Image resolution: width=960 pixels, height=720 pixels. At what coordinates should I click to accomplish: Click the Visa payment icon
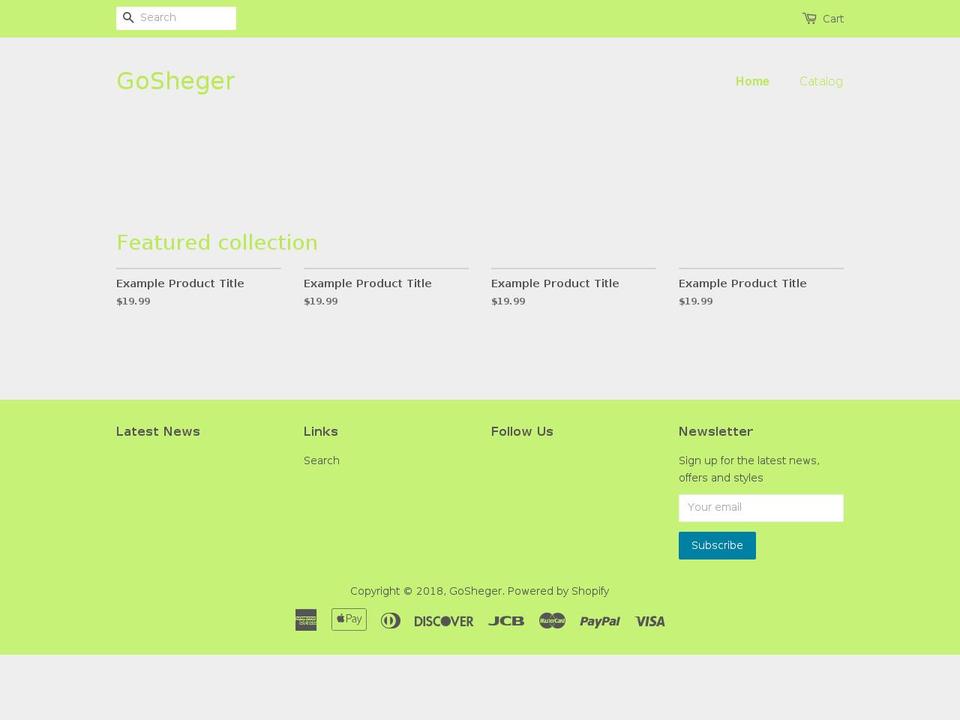point(650,621)
